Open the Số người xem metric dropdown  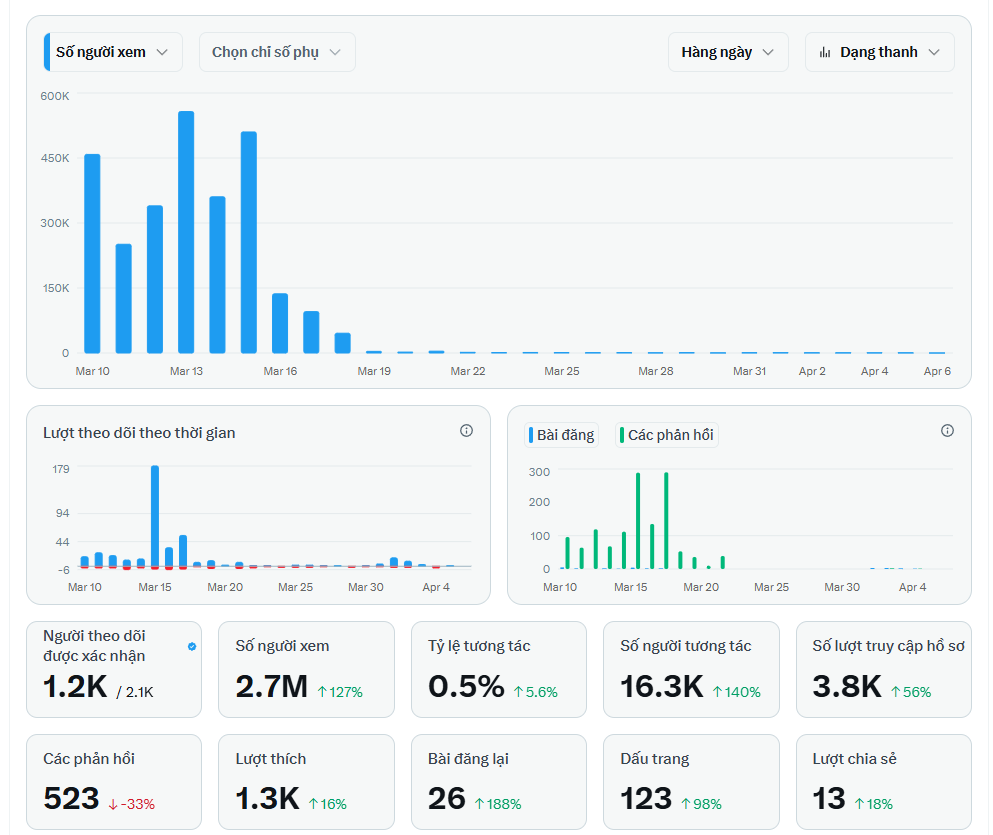pyautogui.click(x=113, y=52)
